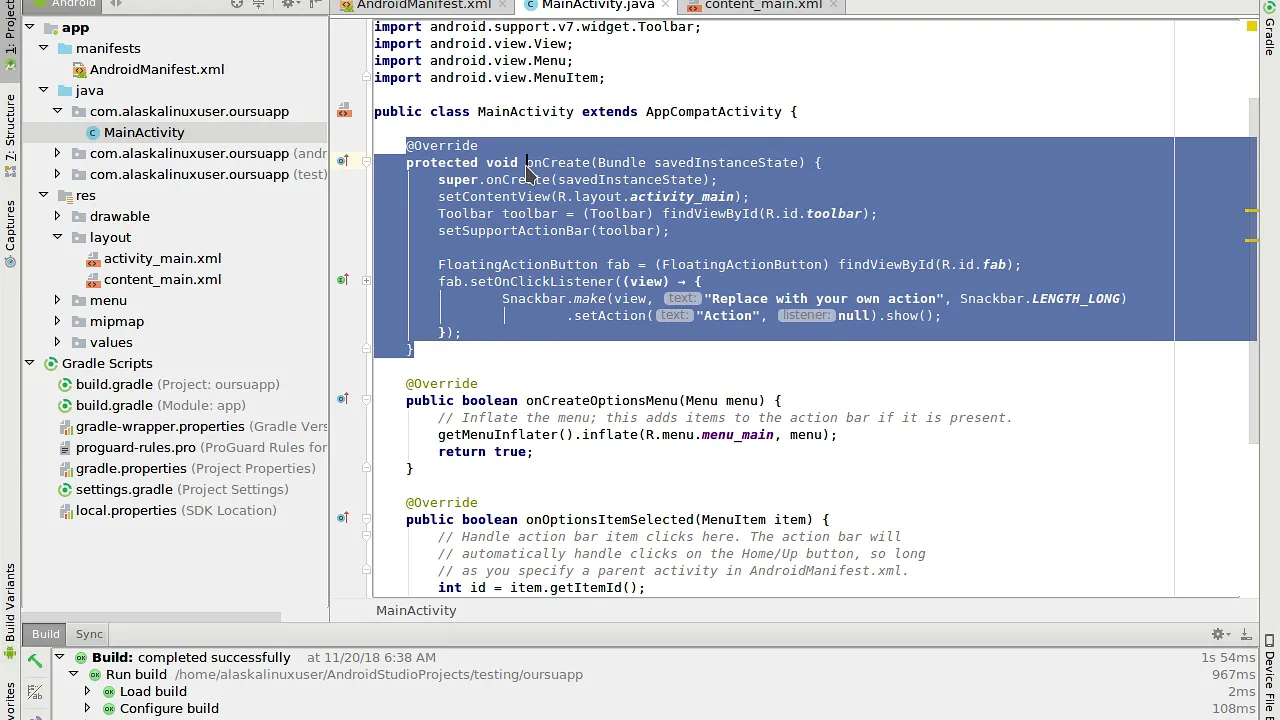
Task: Expand com.alaskalinuxuser.oursuapp (test) package
Action: click(57, 174)
